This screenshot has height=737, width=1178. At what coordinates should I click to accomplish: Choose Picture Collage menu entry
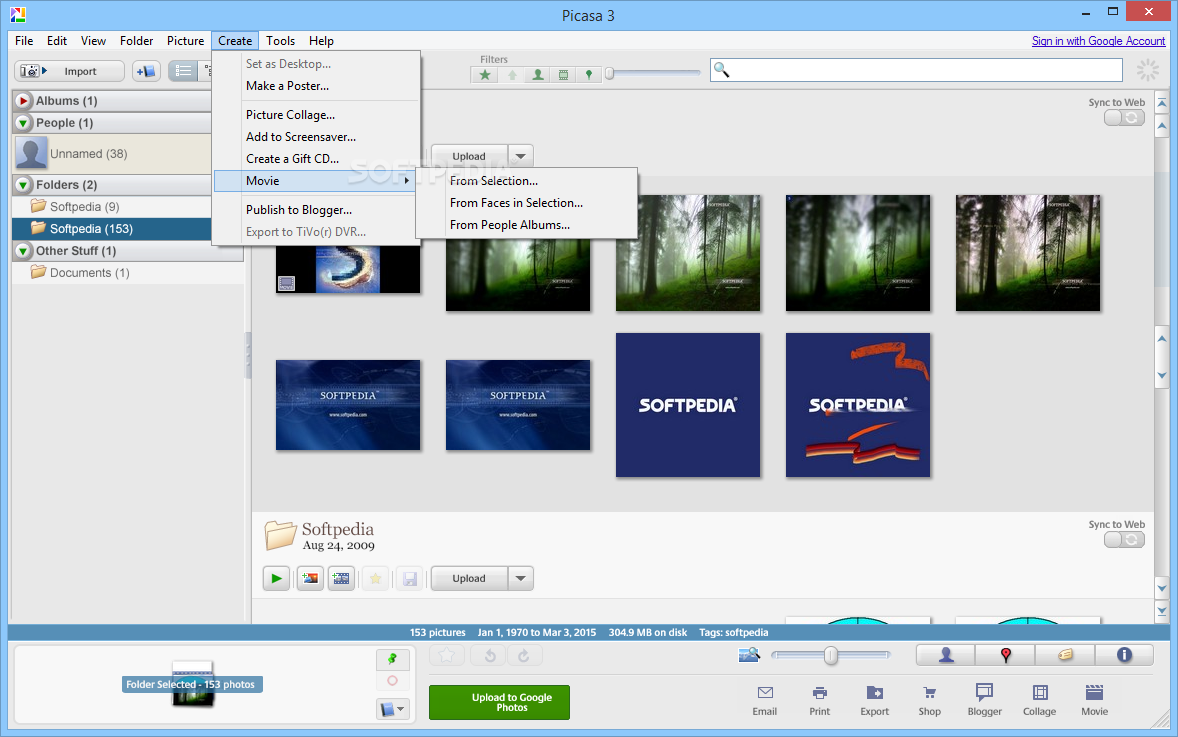316,115
